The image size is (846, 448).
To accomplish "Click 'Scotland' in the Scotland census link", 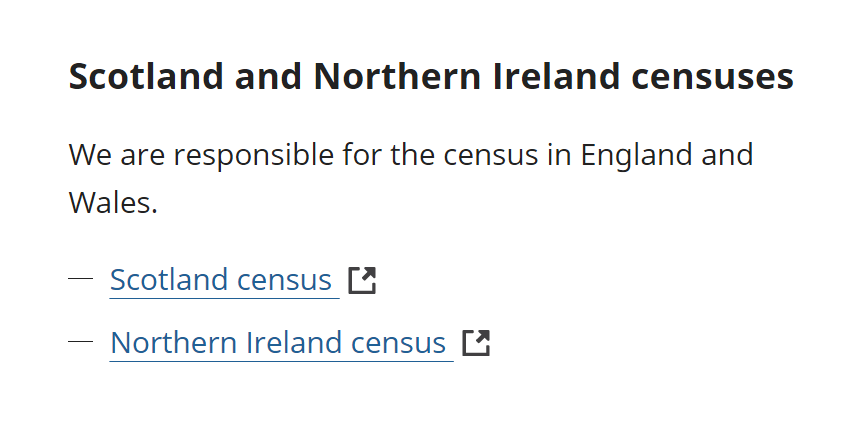I will tap(167, 280).
